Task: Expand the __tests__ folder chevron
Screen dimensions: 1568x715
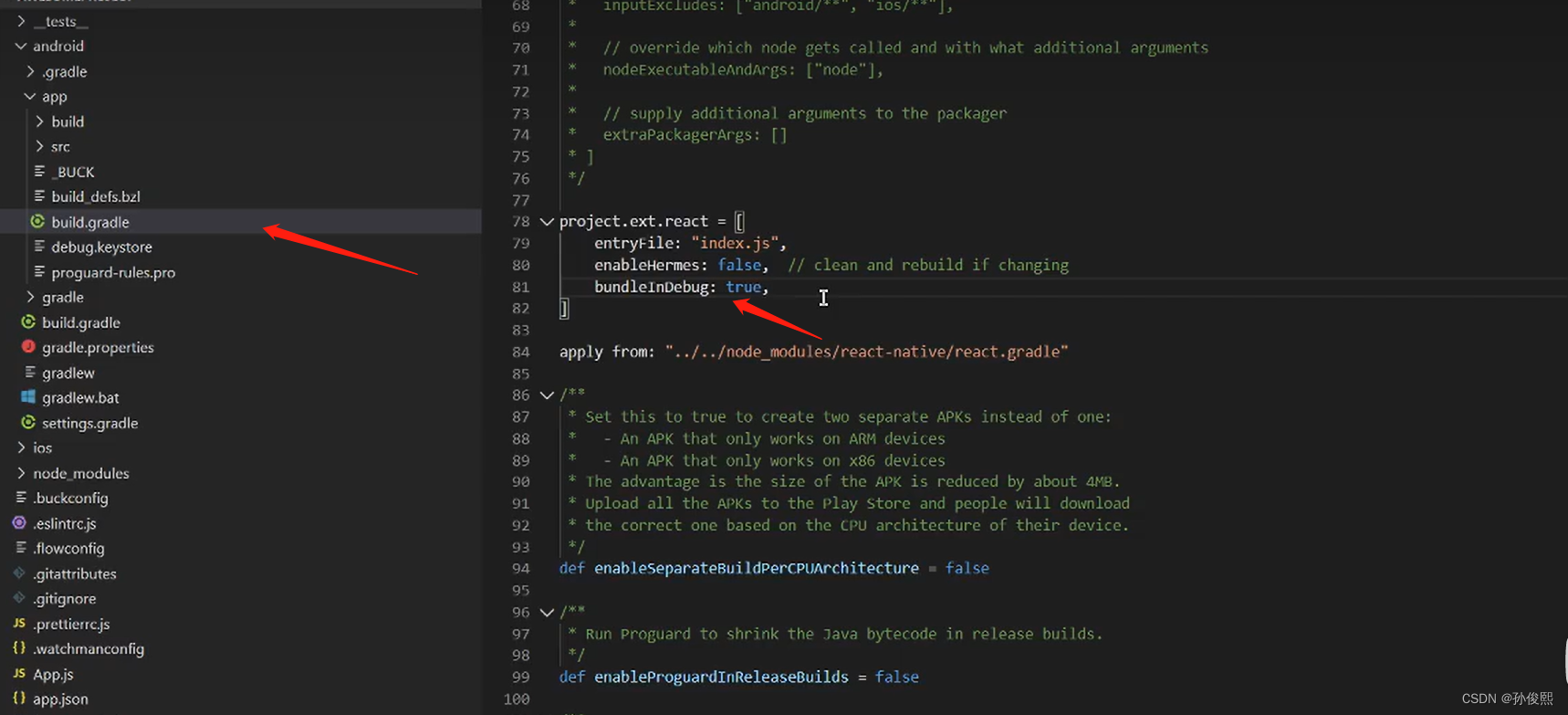Action: point(21,21)
